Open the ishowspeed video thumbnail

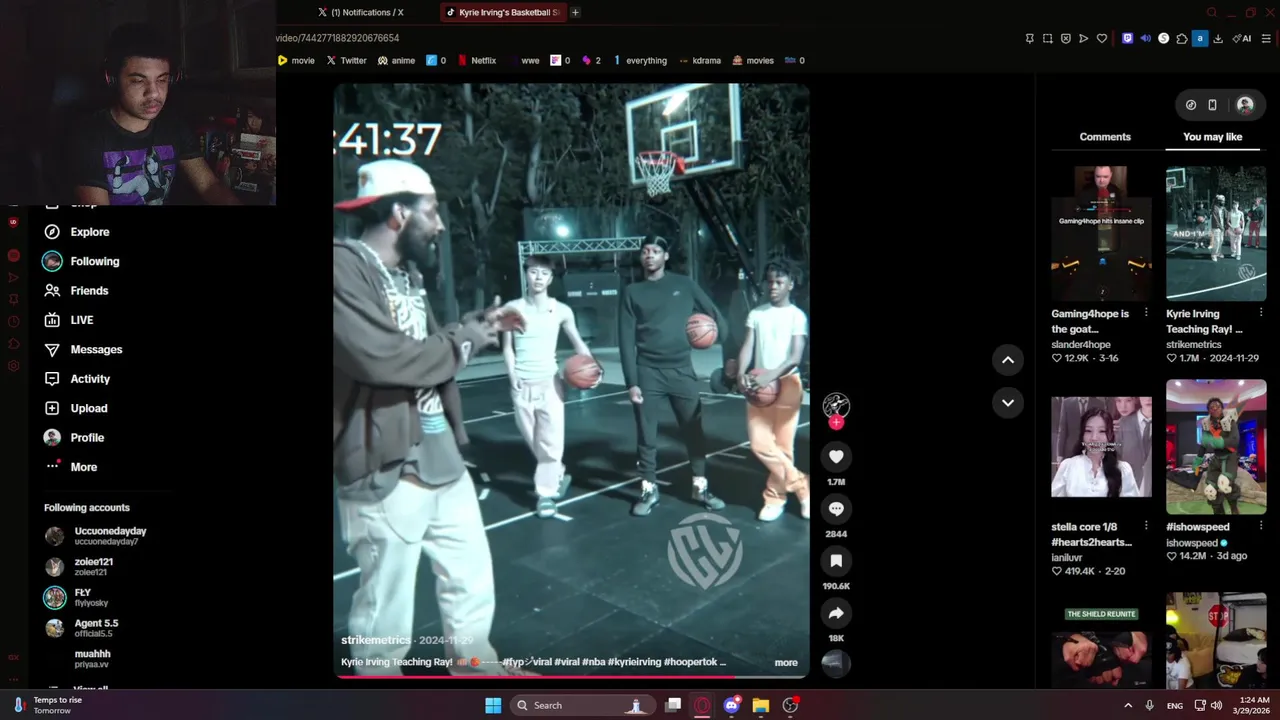point(1216,447)
